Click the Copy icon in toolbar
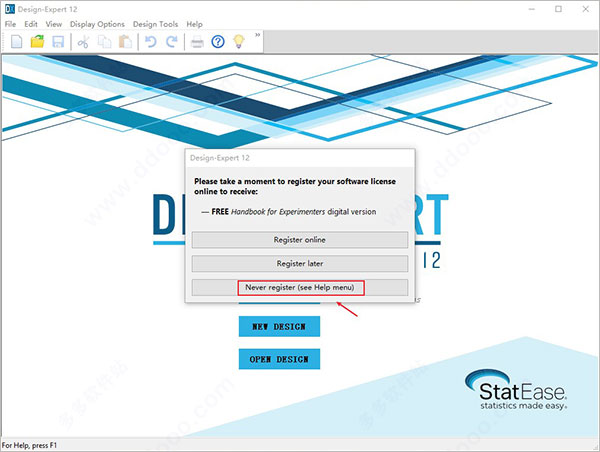Screen dimensions: 600x452 (104, 41)
